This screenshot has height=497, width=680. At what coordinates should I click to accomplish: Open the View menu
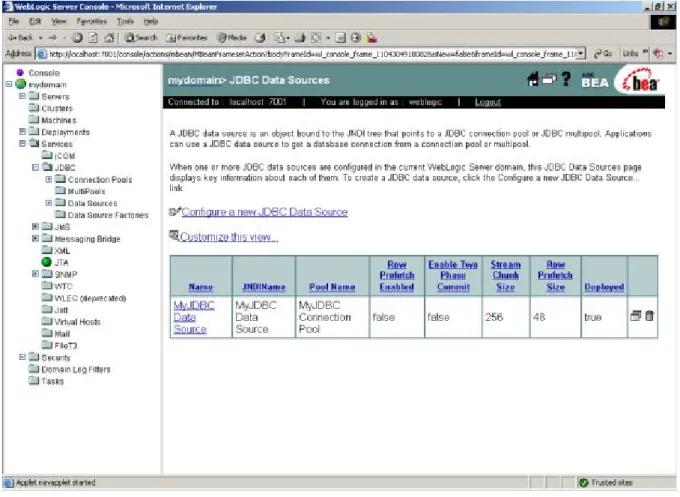click(59, 21)
